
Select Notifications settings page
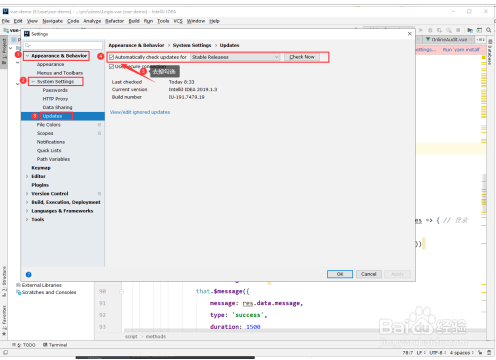(51, 142)
